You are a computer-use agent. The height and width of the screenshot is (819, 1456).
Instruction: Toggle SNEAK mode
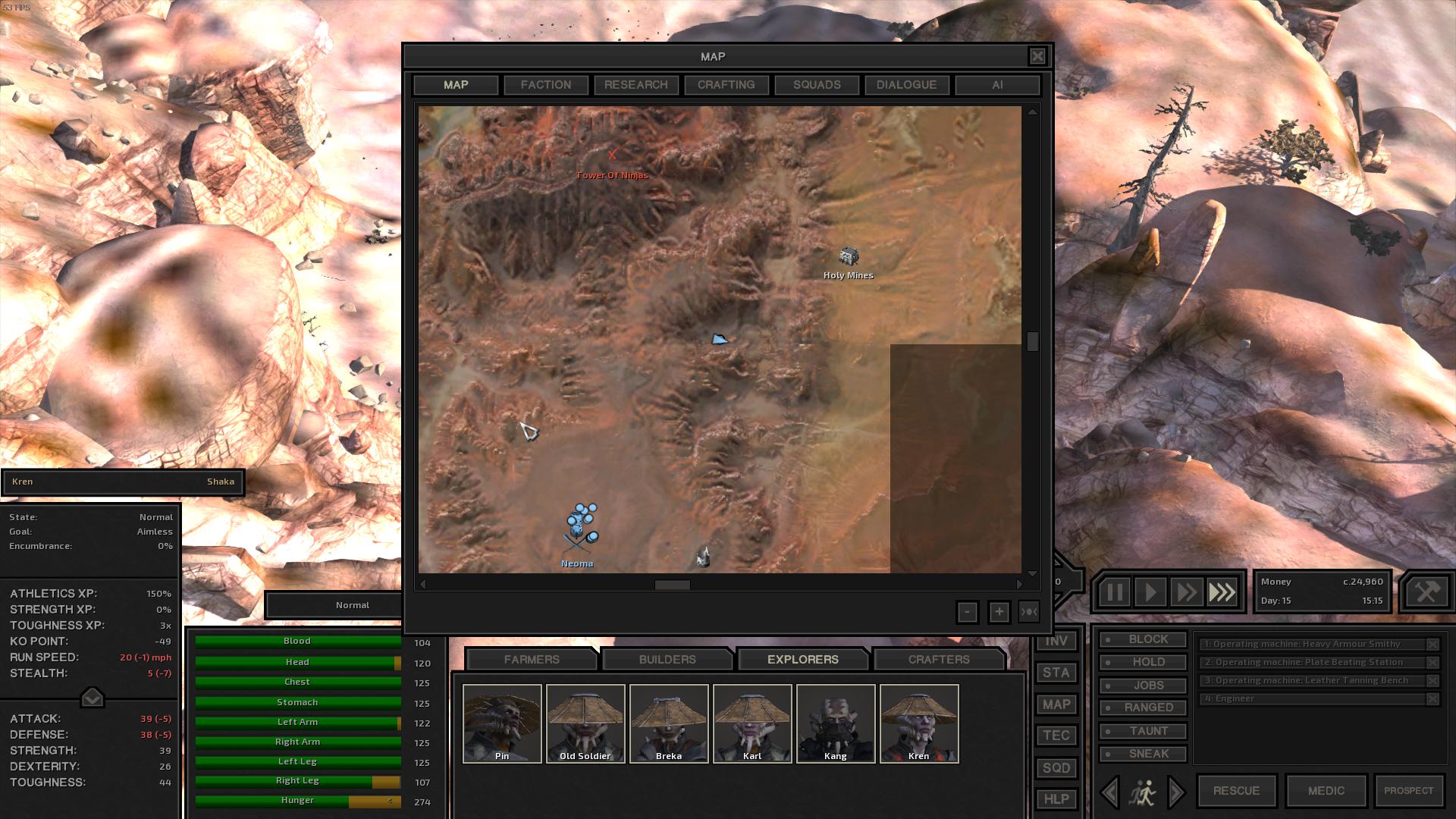1143,754
